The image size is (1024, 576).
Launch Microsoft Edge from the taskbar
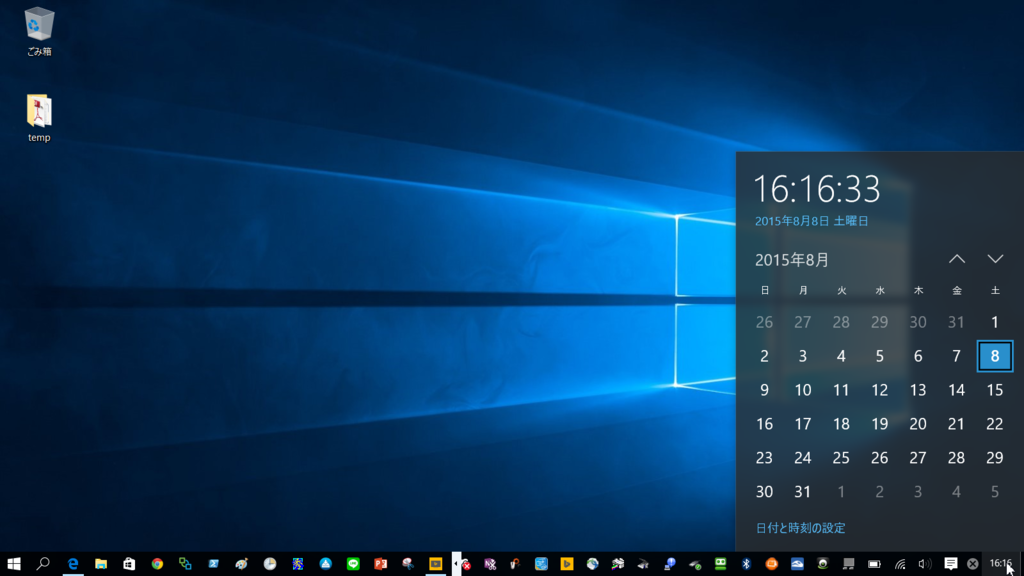(x=72, y=564)
